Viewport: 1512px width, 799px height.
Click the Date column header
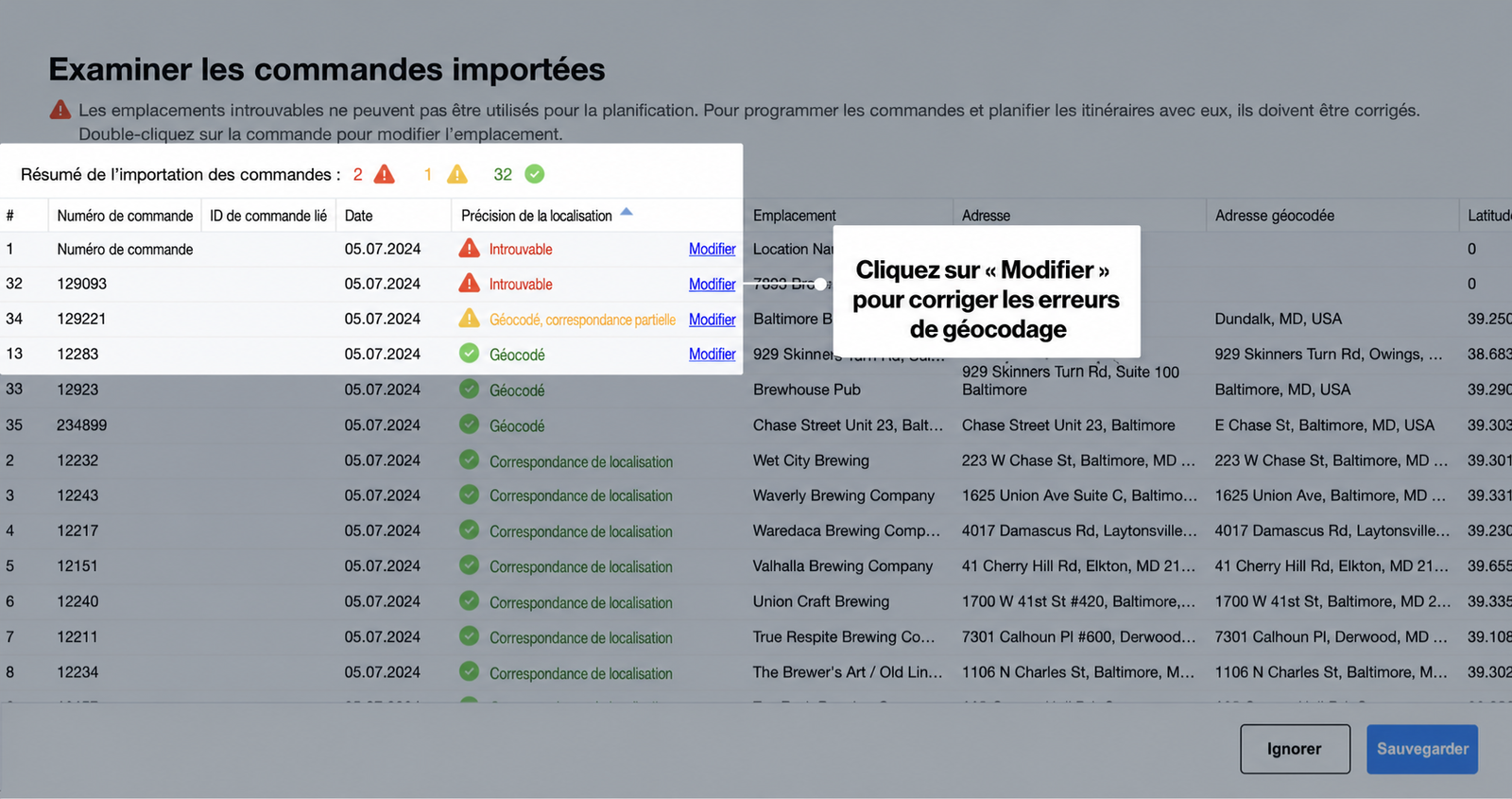358,216
